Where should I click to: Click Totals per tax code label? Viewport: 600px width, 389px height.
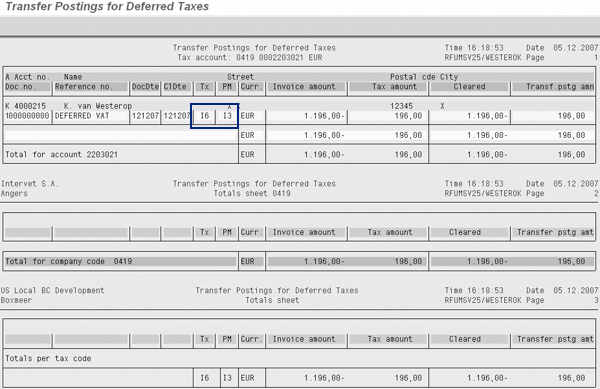[48, 359]
